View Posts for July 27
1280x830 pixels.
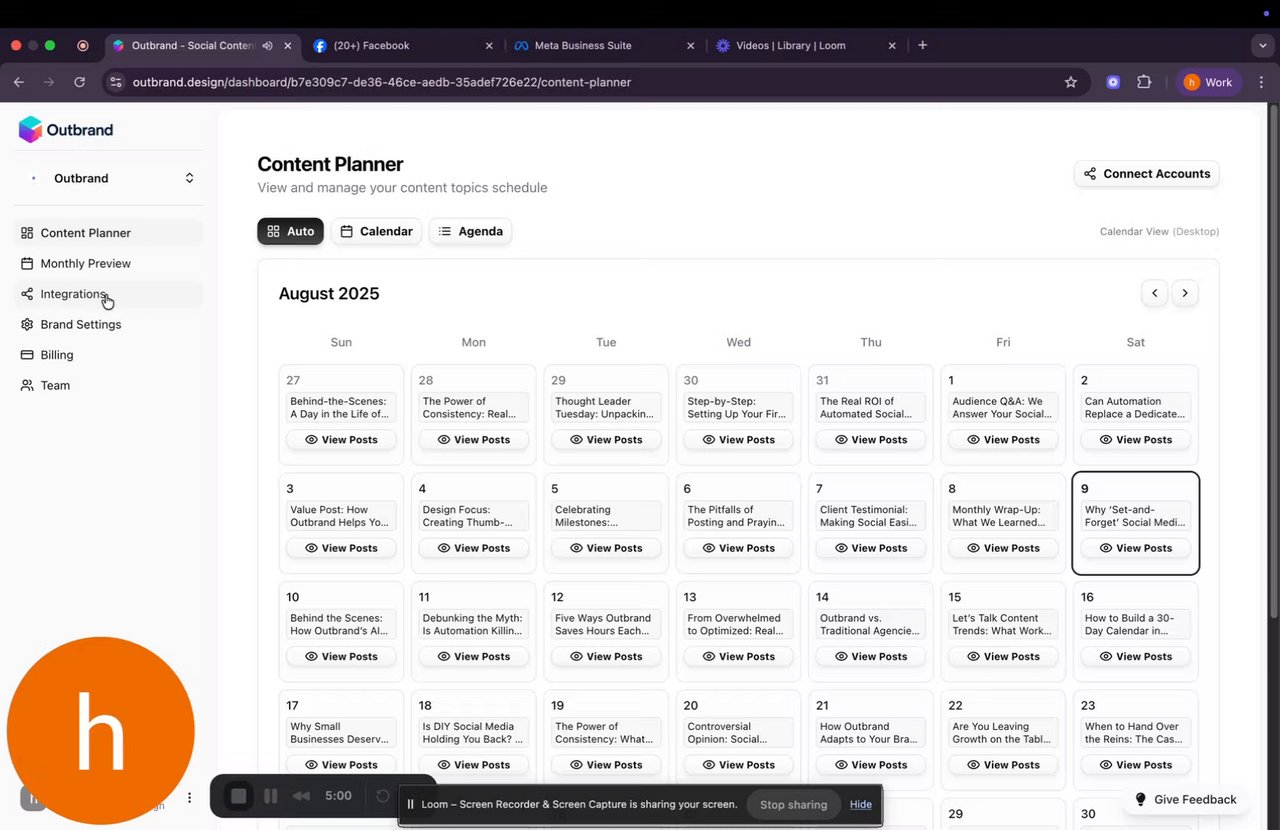tap(341, 440)
